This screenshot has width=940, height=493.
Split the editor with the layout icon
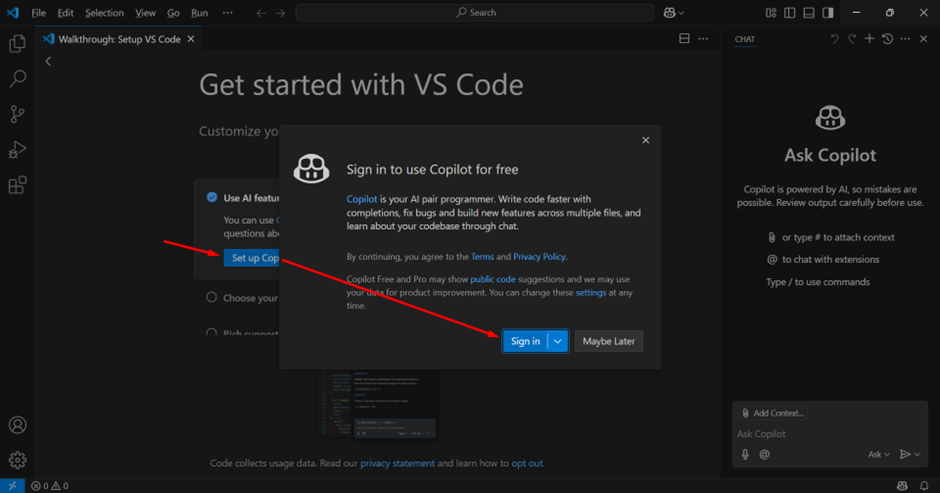(x=684, y=39)
